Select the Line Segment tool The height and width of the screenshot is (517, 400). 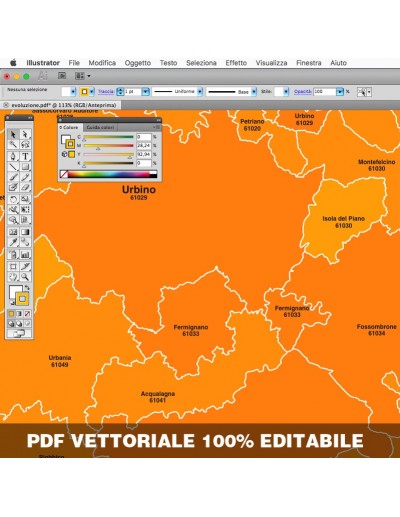tap(13, 166)
